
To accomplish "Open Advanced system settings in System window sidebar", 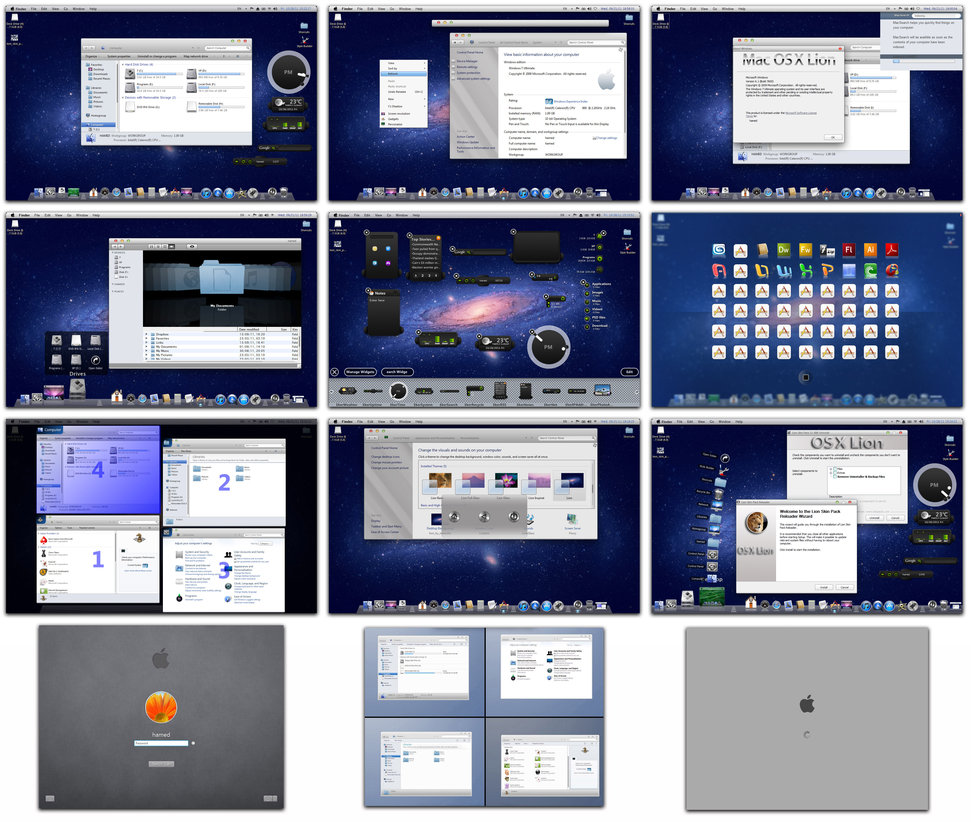I will (473, 79).
